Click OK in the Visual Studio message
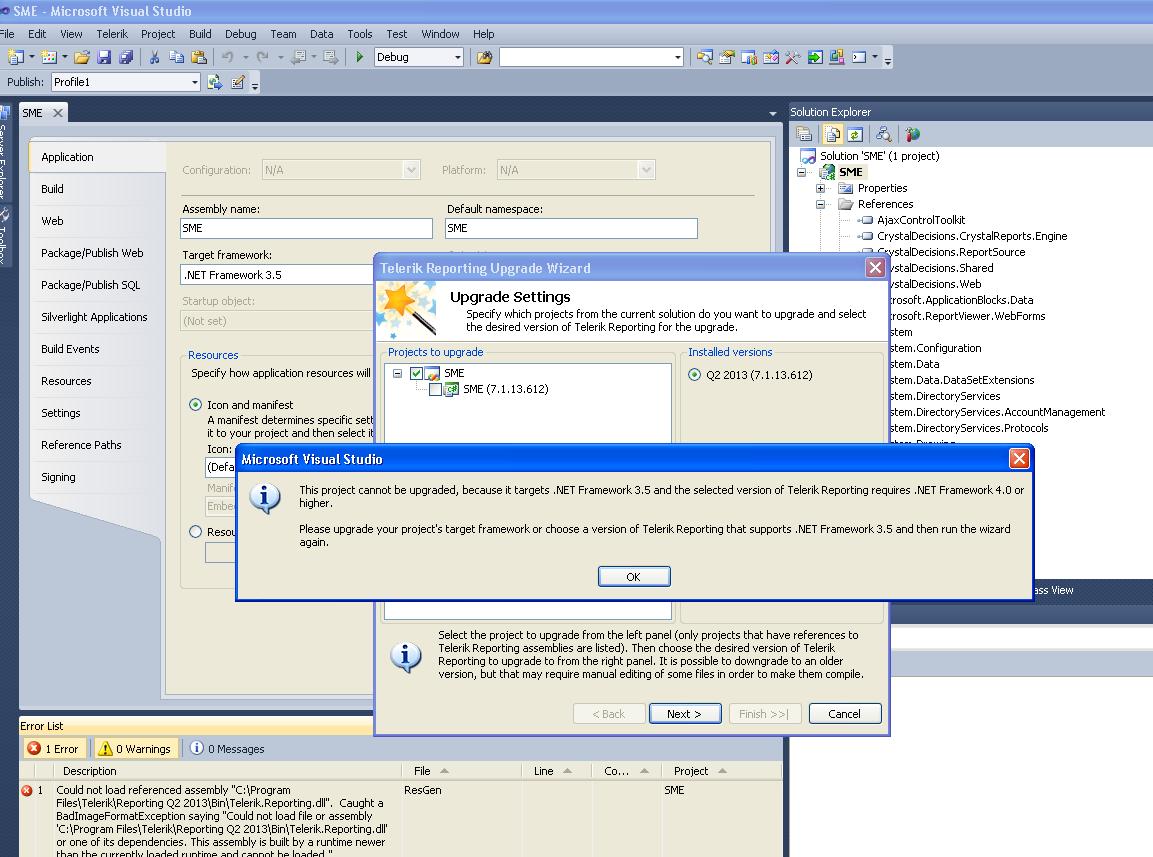Image resolution: width=1153 pixels, height=857 pixels. pos(634,577)
